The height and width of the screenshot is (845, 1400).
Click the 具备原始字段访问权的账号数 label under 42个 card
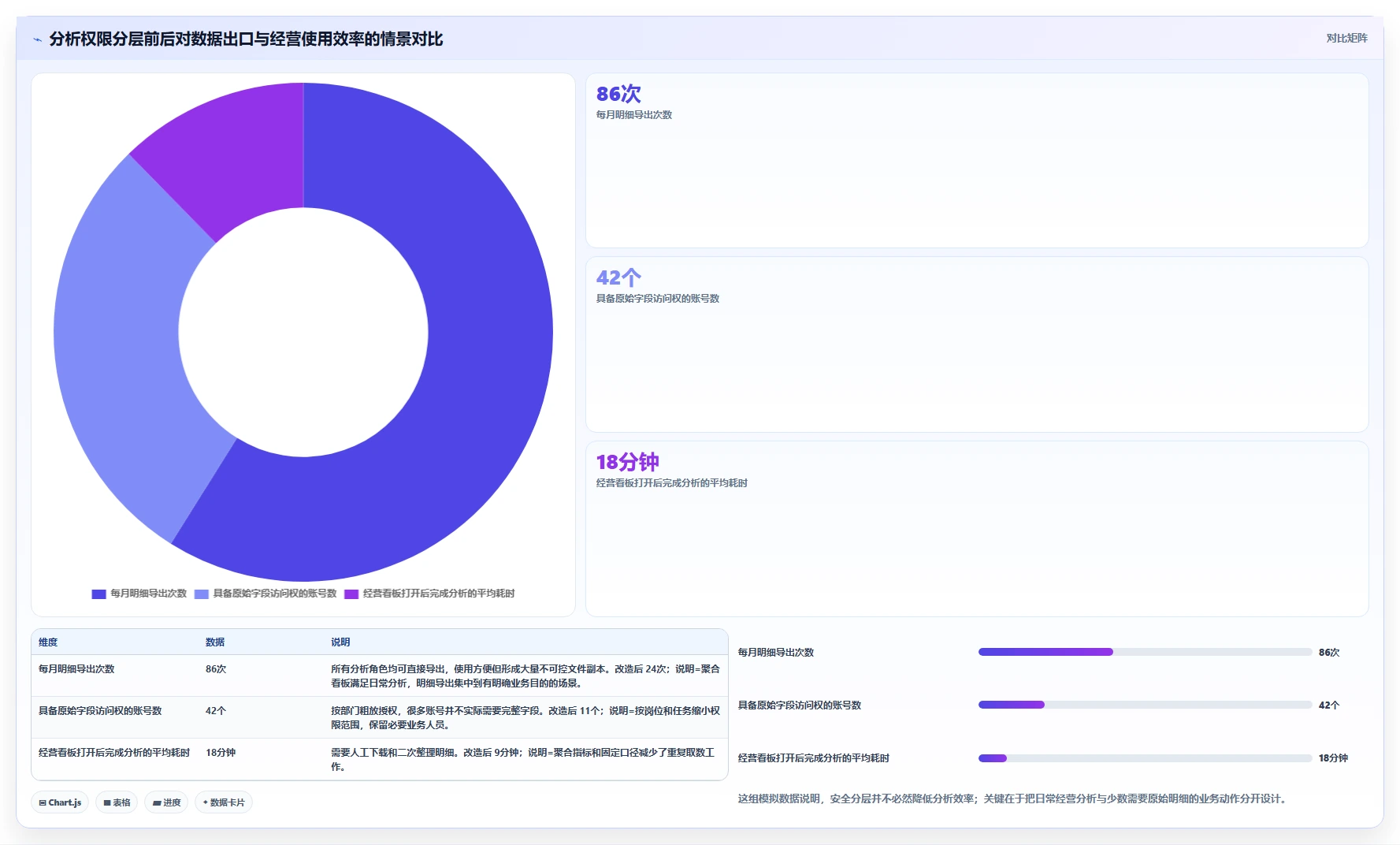tap(658, 299)
